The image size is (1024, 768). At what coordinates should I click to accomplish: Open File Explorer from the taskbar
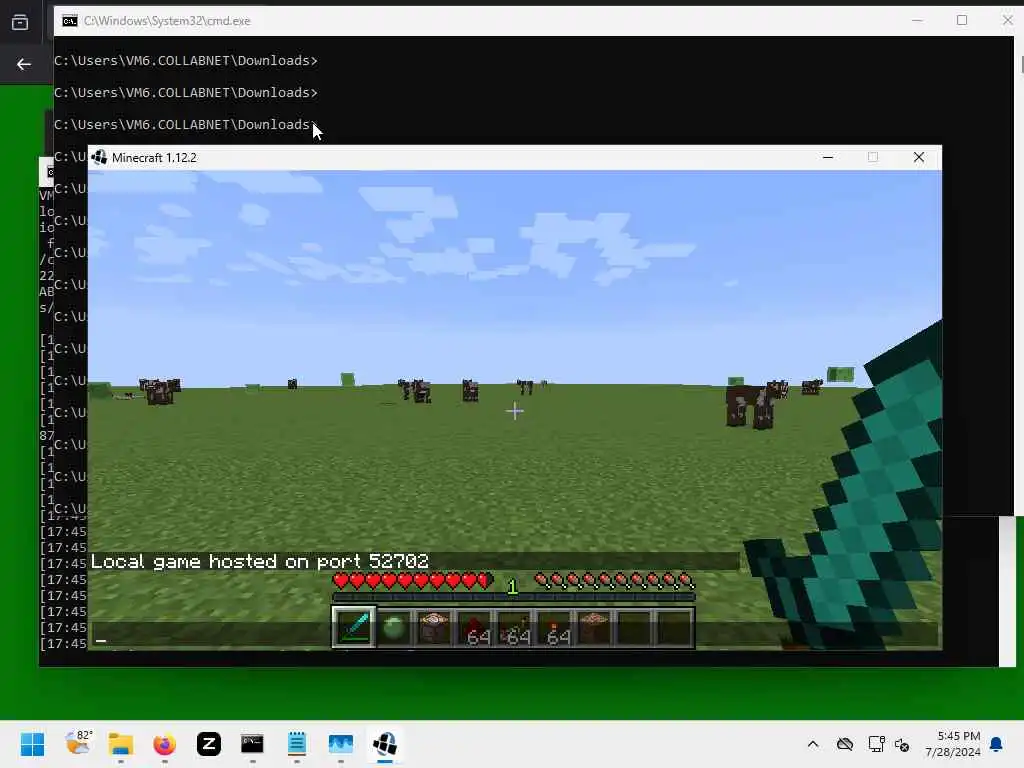pos(121,744)
